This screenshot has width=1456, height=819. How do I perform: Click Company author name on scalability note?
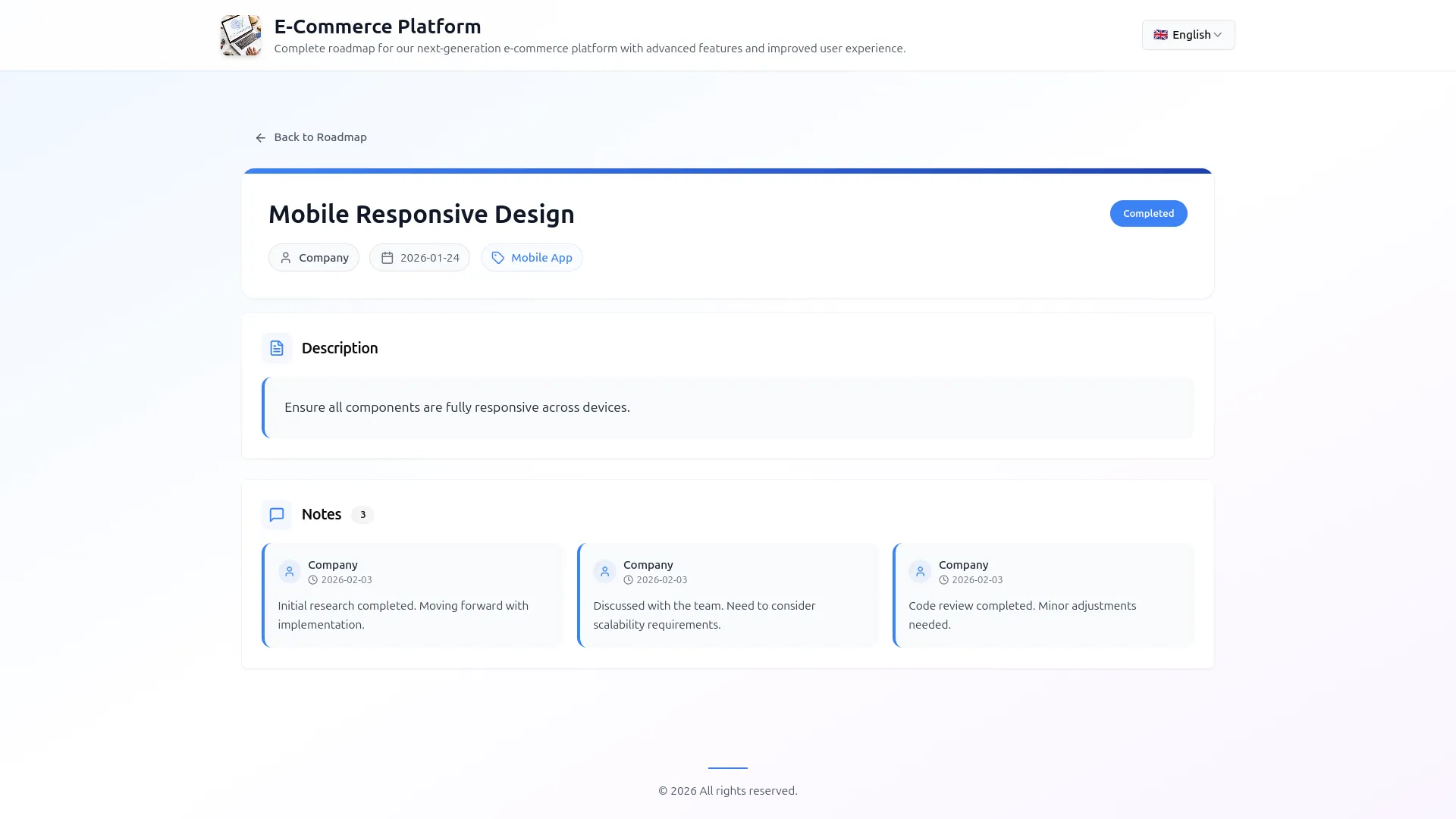648,565
